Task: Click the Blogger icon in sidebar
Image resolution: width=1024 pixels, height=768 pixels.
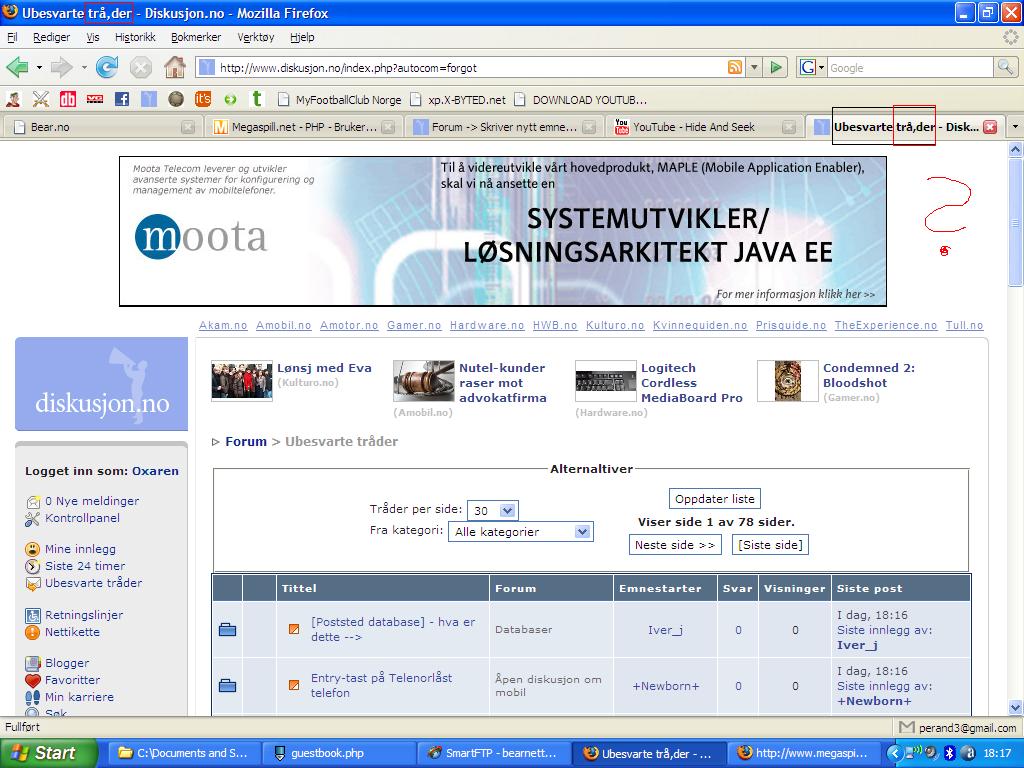Action: (x=33, y=664)
